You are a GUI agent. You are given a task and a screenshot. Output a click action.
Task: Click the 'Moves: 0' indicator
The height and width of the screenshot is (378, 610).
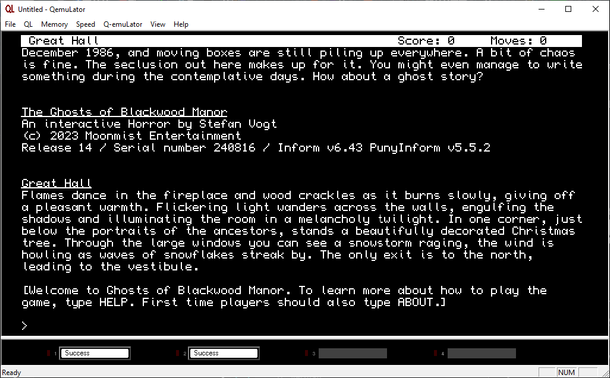coord(519,40)
